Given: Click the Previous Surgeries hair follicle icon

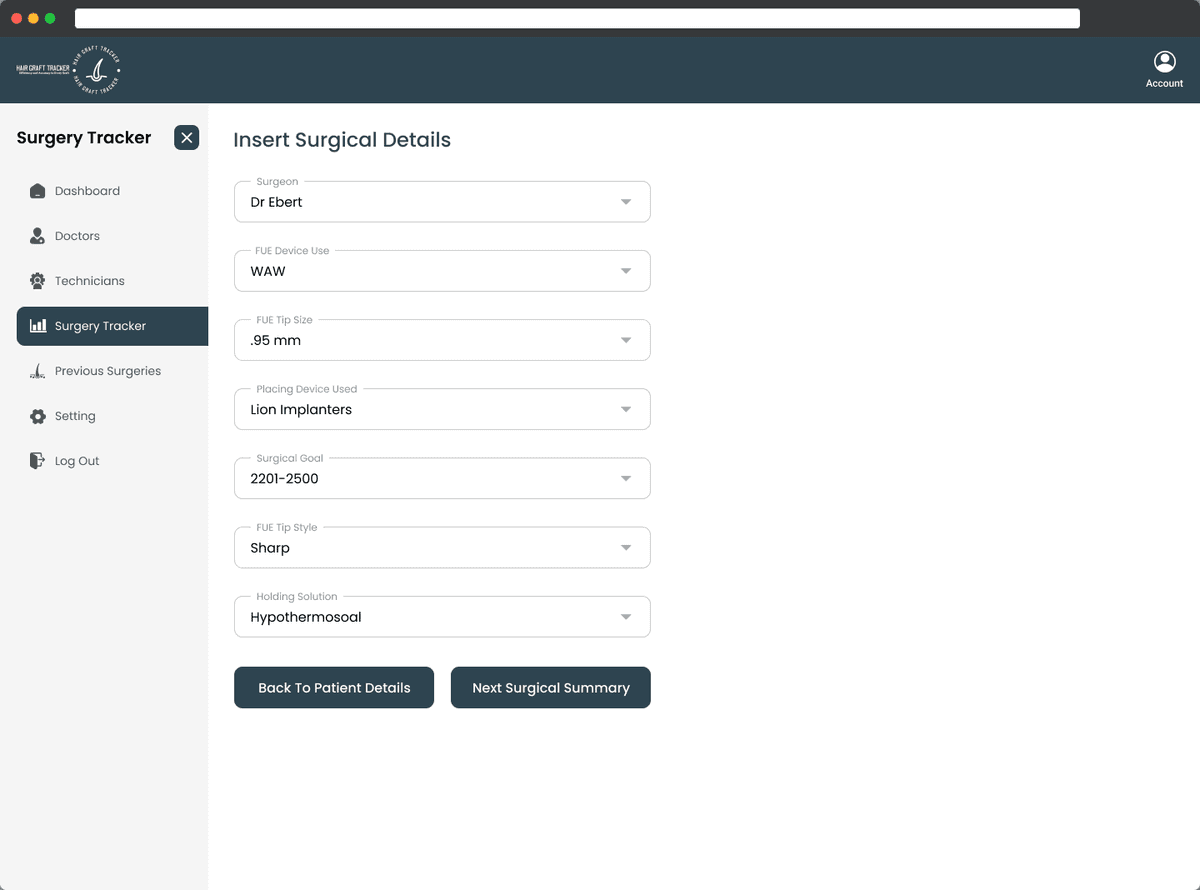Looking at the screenshot, I should point(38,371).
